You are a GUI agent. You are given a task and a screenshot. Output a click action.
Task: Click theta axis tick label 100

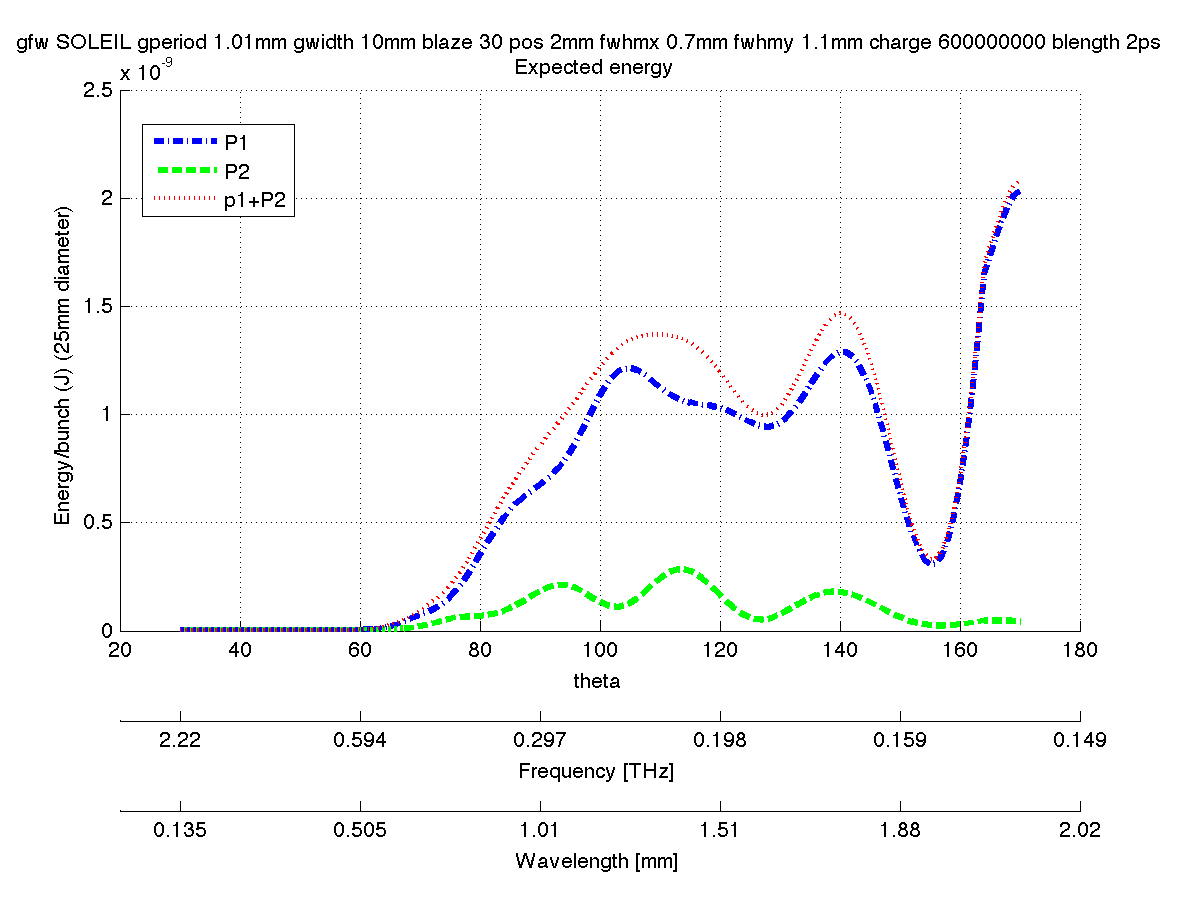coord(600,650)
